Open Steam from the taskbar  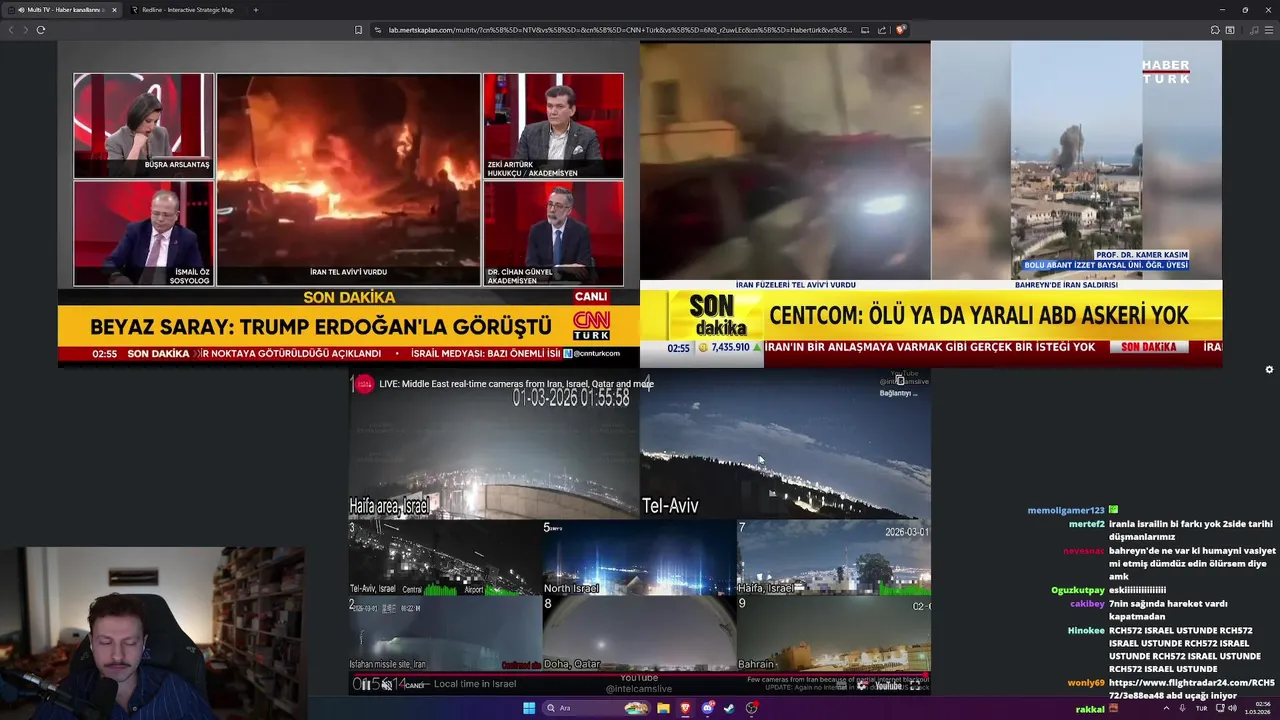pos(729,708)
